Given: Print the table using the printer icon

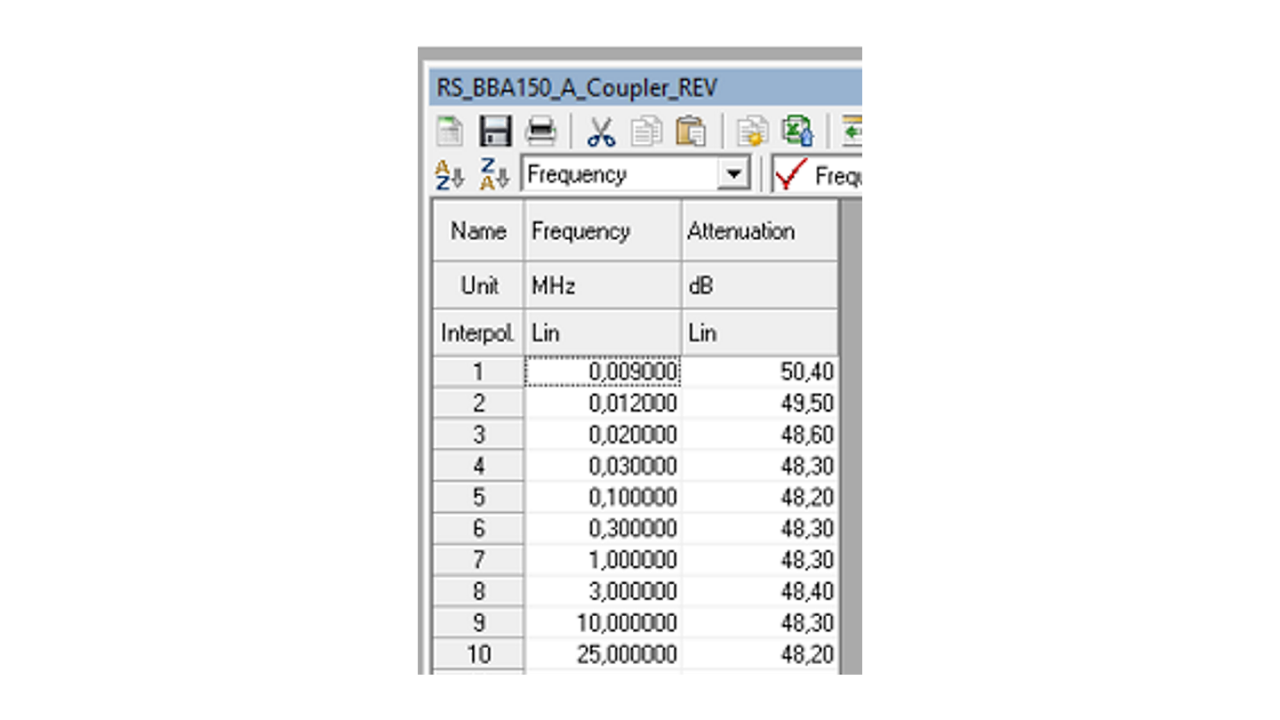Looking at the screenshot, I should pyautogui.click(x=541, y=131).
